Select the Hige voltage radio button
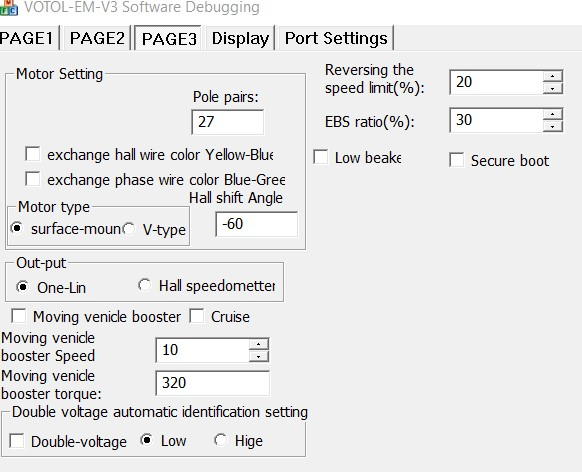The height and width of the screenshot is (472, 582). tap(220, 440)
